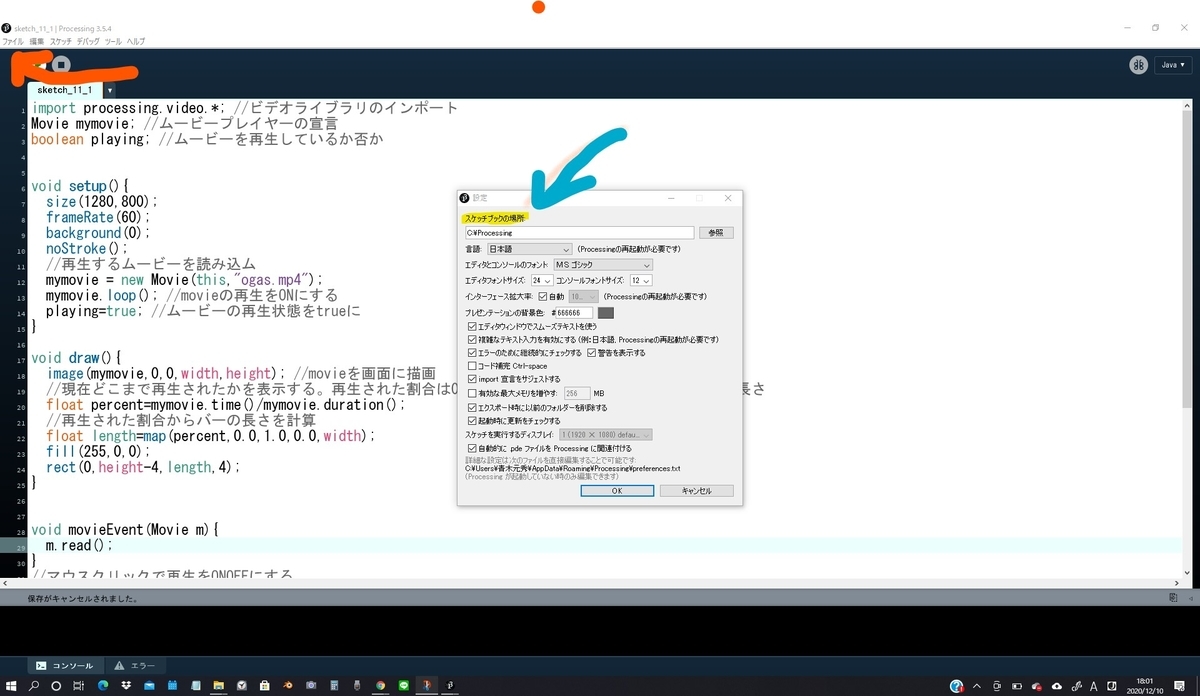Click the presentation background color swatch
The width and height of the screenshot is (1200, 696).
(607, 312)
